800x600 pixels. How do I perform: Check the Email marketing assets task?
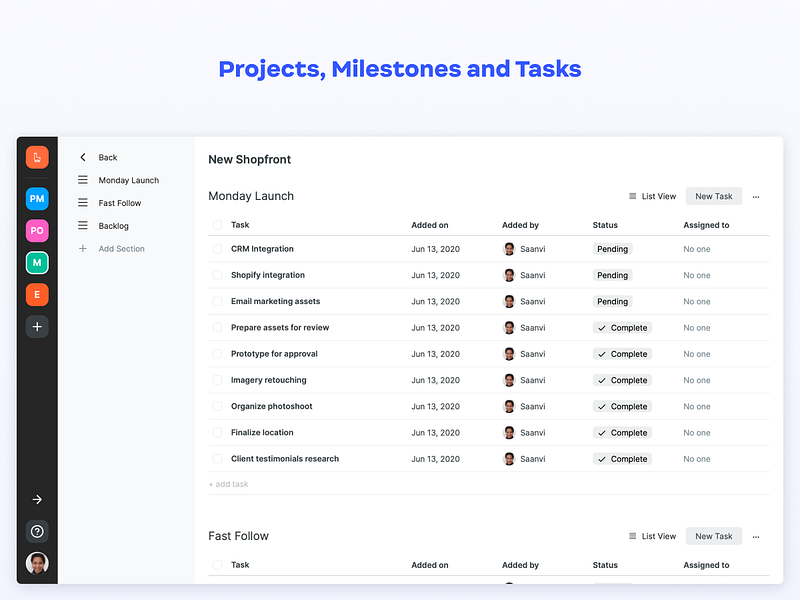coord(217,302)
